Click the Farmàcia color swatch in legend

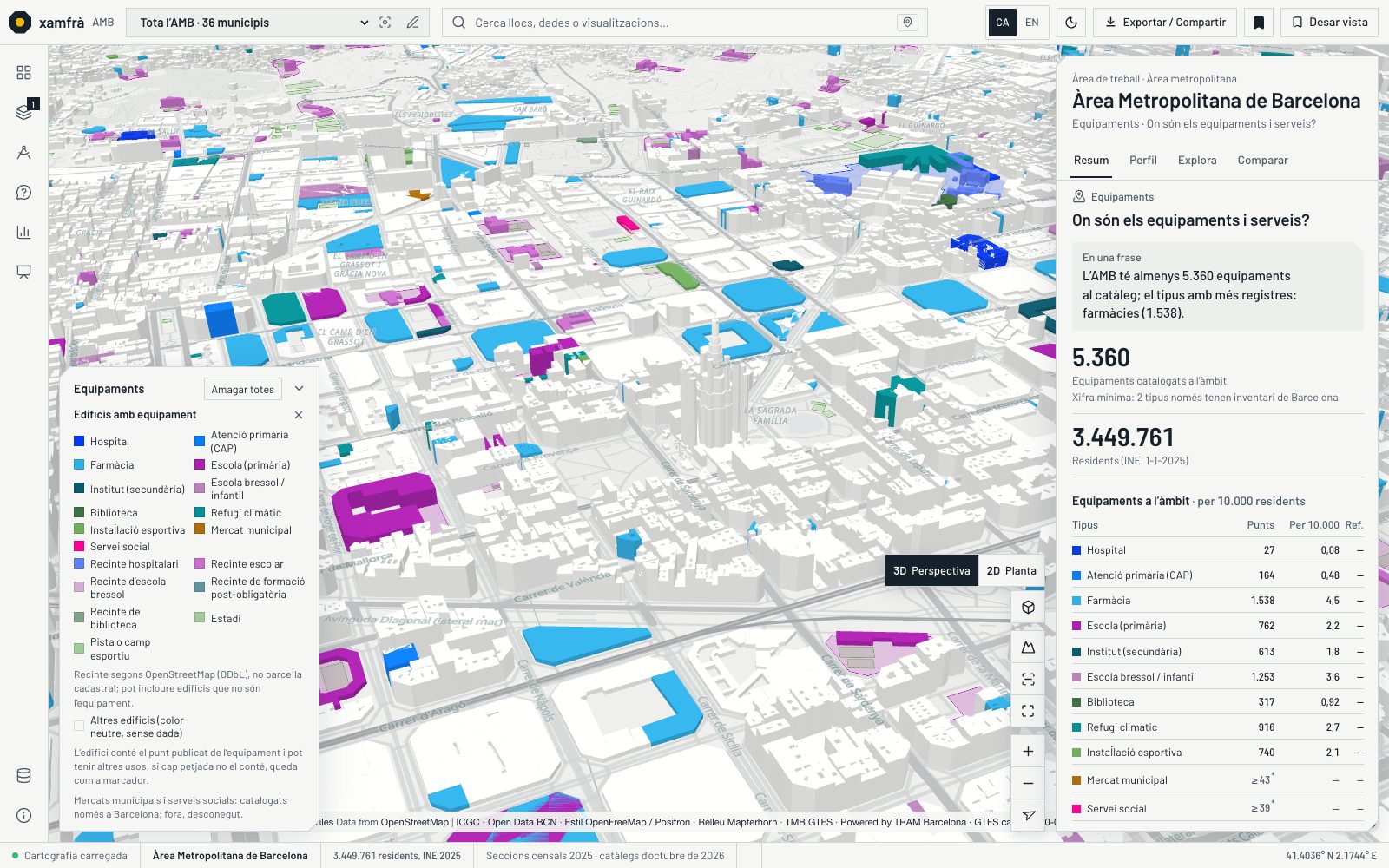(79, 465)
